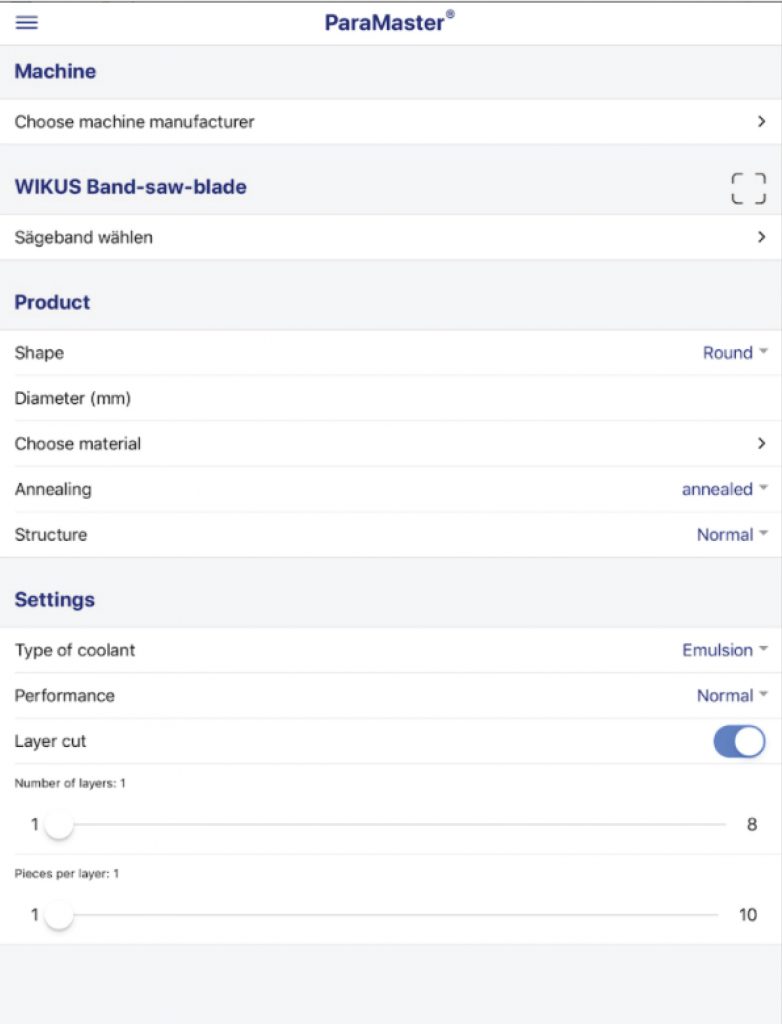Click the Pieces per layer slider handle

click(x=59, y=915)
